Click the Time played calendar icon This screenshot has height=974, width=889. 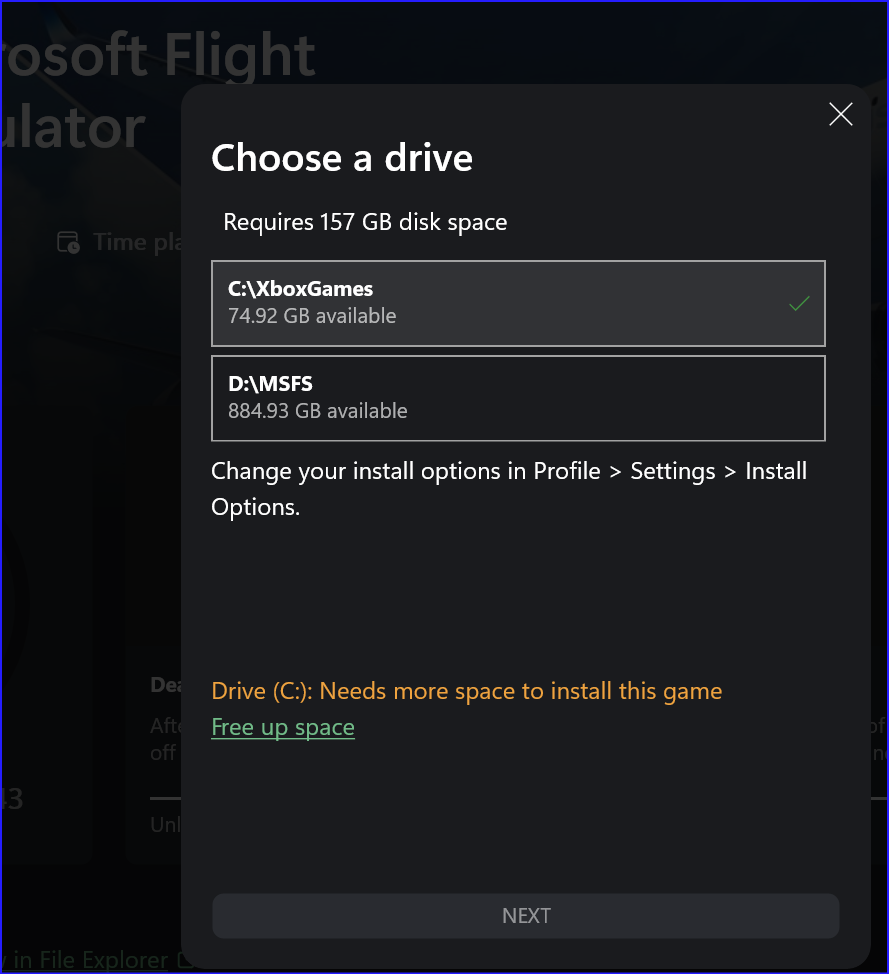tap(68, 242)
